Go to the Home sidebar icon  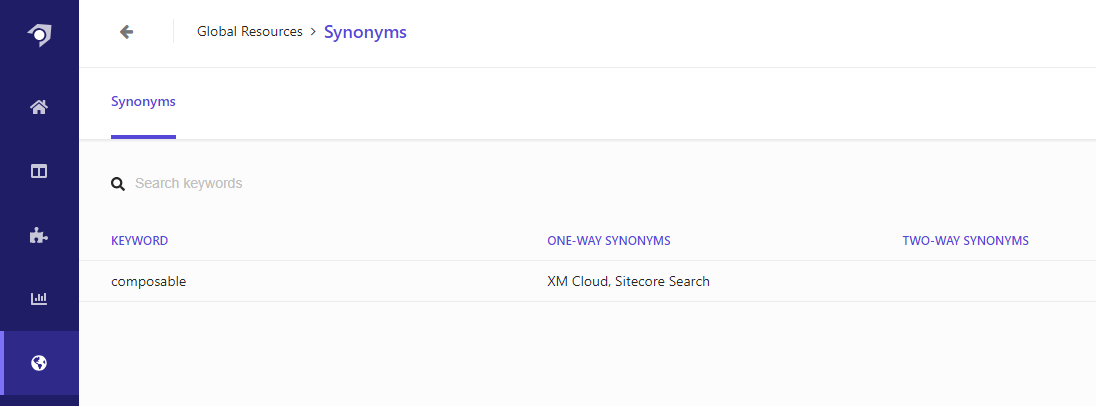pos(39,107)
